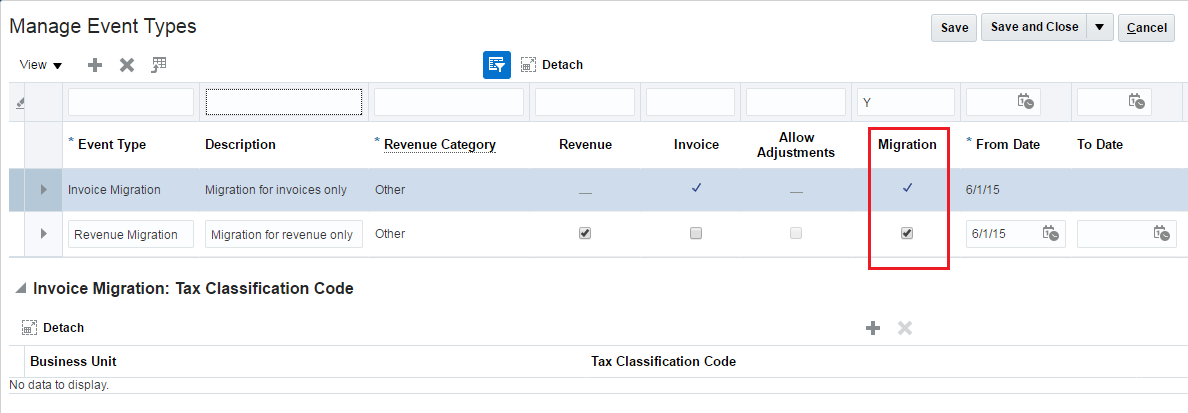Uncheck Migration checkbox for Revenue Migration
Screen dimensions: 1188x413
(x=907, y=234)
